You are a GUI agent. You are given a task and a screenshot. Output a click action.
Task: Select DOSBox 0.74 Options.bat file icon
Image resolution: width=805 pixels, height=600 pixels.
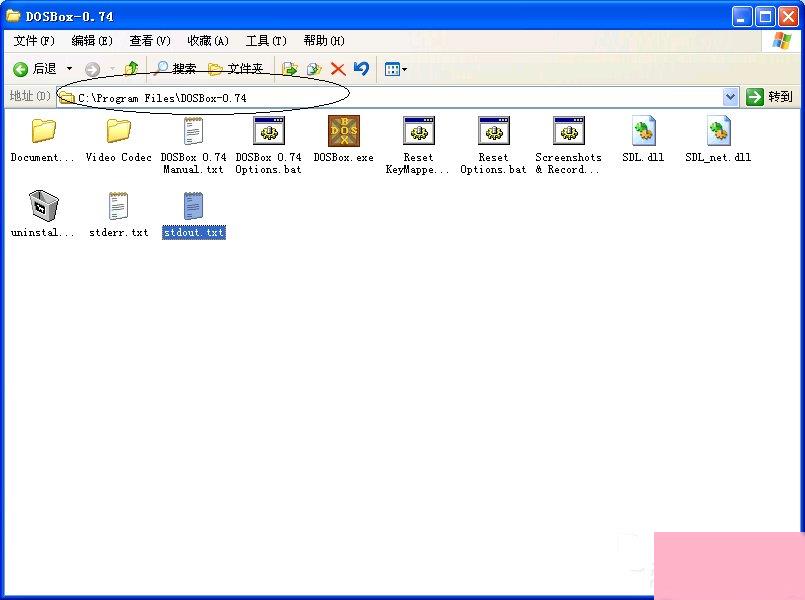pos(269,131)
